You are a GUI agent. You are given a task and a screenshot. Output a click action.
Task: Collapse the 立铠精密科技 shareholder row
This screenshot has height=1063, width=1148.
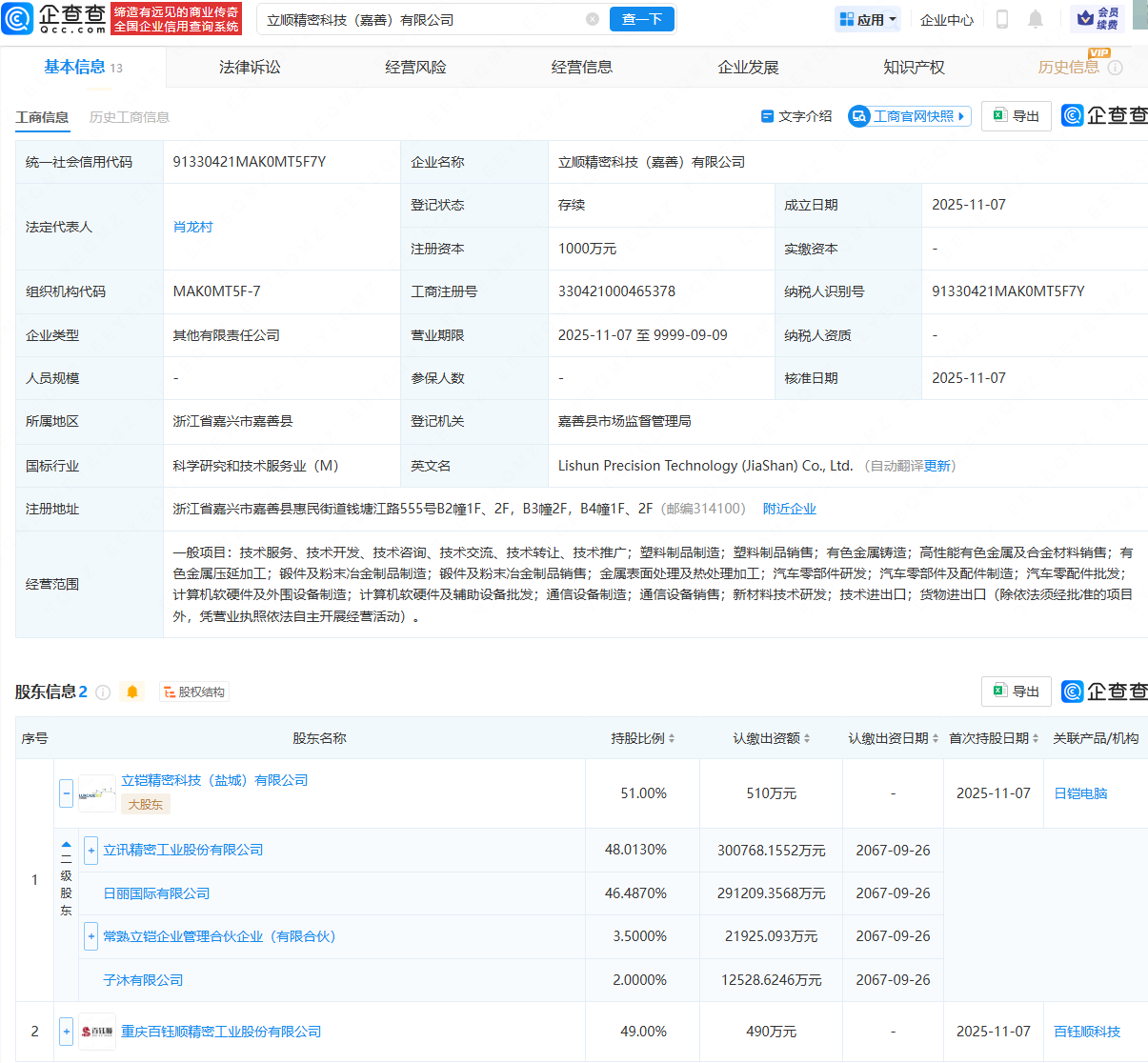(65, 792)
